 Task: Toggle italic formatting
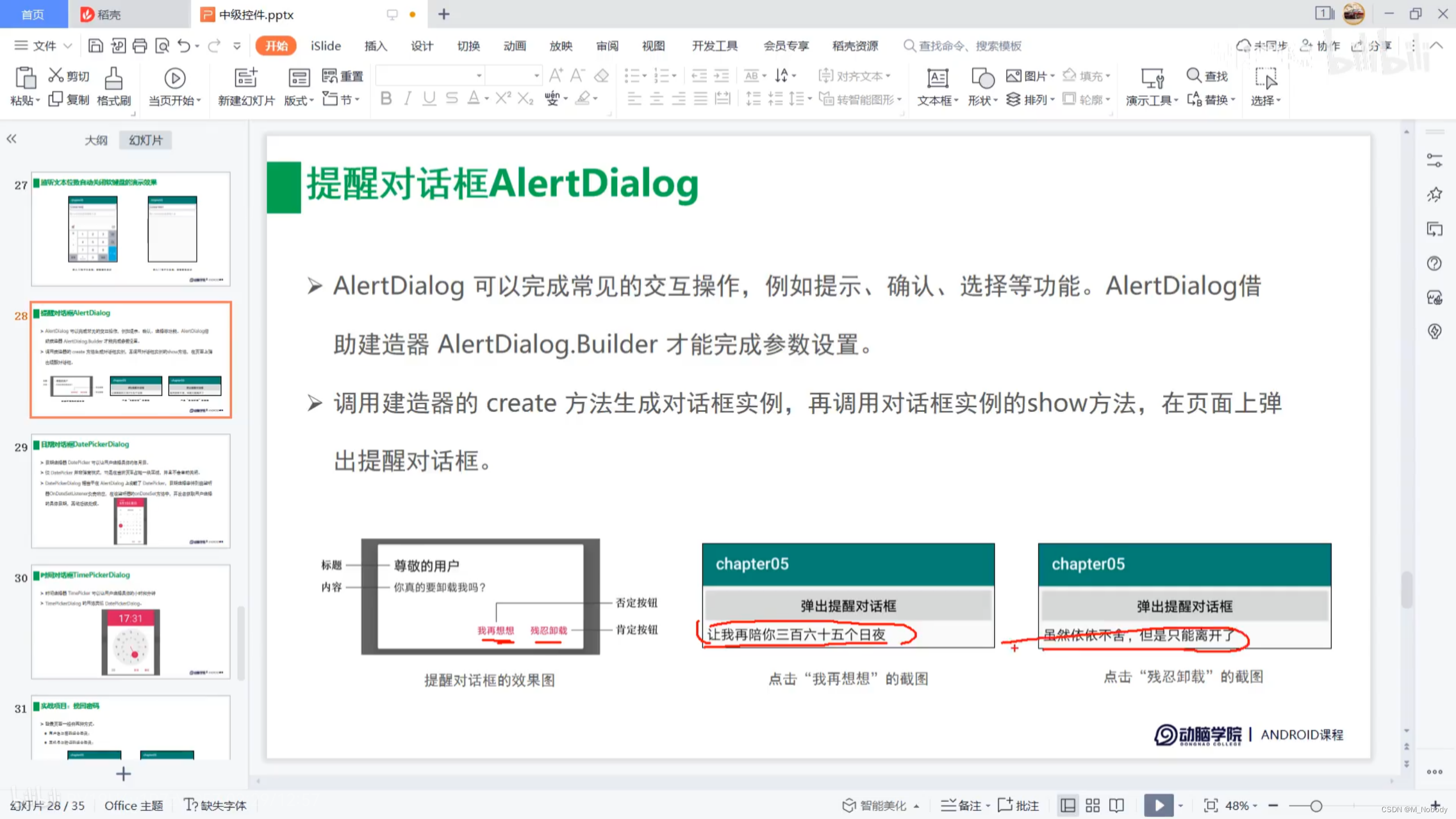[x=407, y=98]
